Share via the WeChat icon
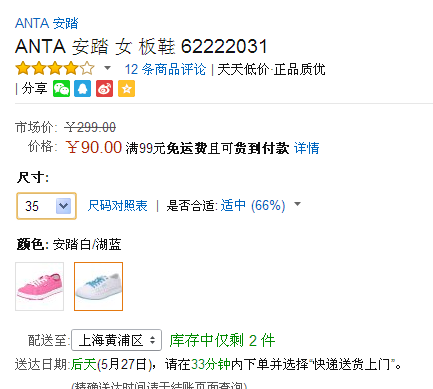The height and width of the screenshot is (389, 433). point(62,89)
